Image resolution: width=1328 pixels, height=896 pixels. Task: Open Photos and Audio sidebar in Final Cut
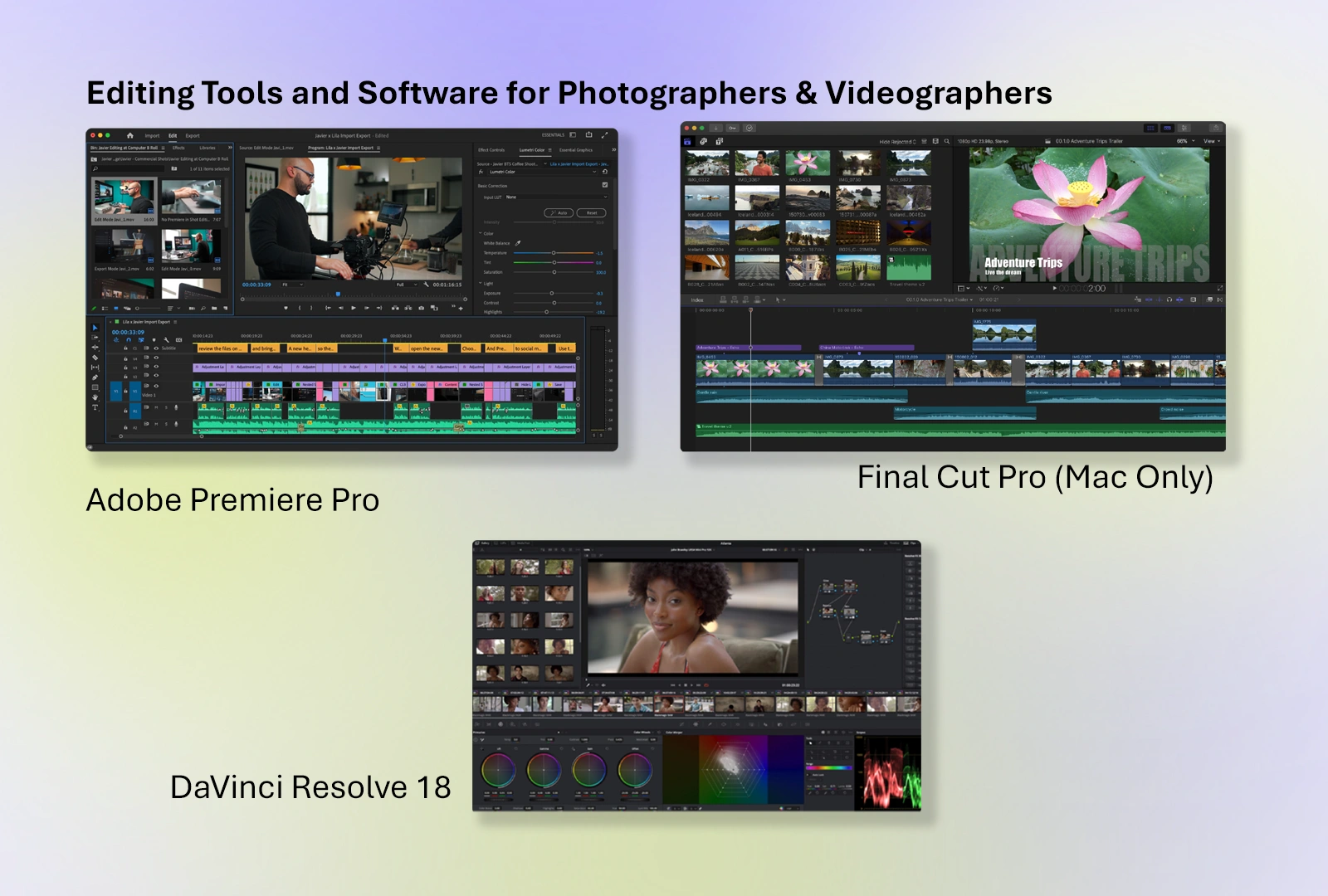tap(703, 142)
